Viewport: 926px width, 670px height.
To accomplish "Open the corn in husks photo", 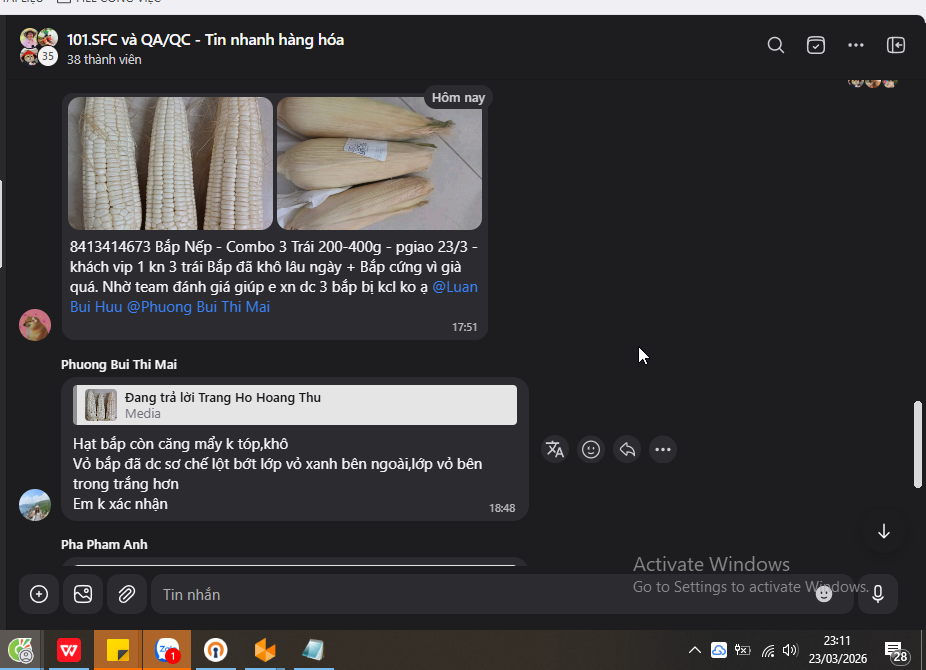I will coord(379,164).
